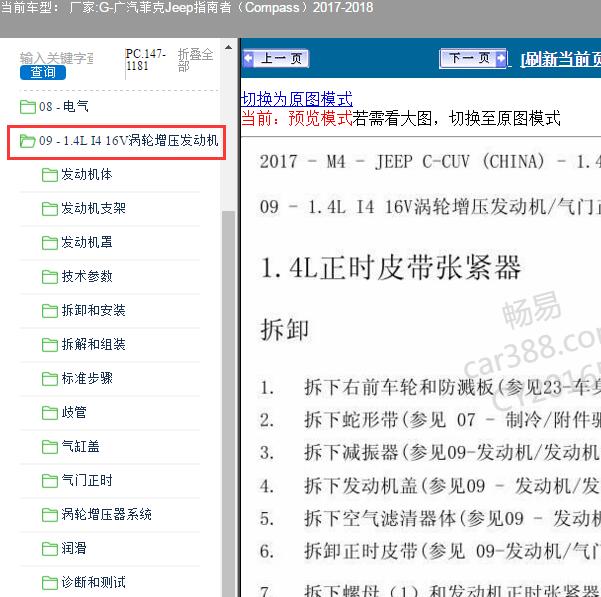
Task: Click the folder icon beside 发动机支架
Action: point(50,209)
